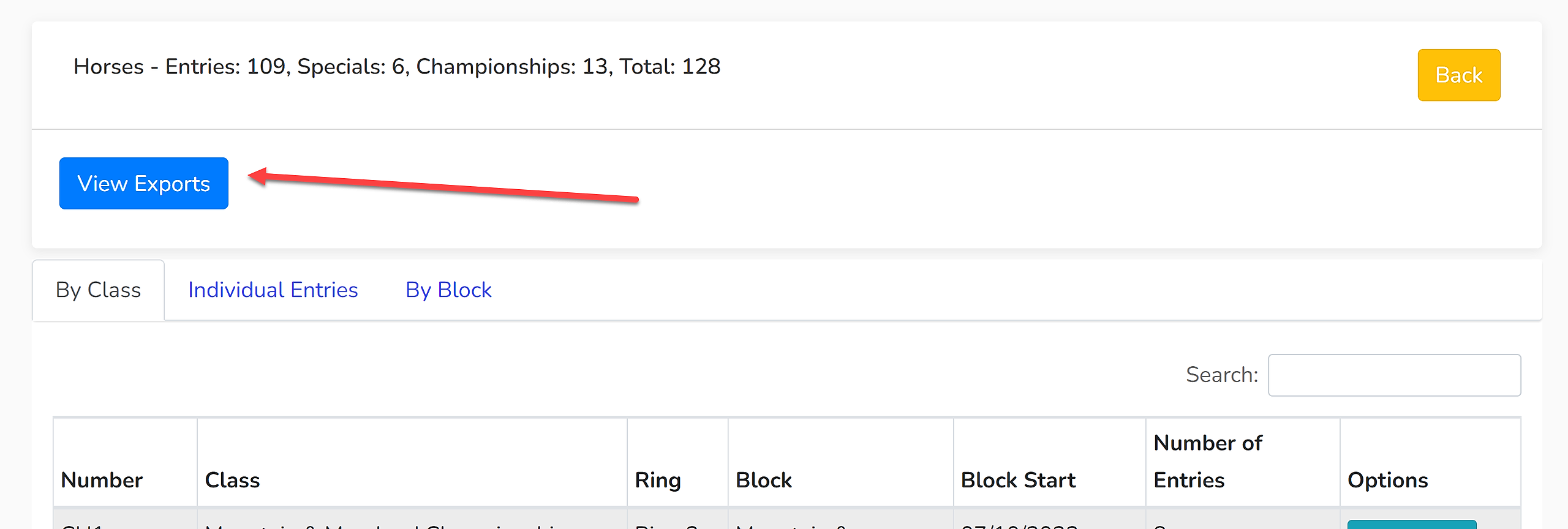Screen dimensions: 1568x529
Task: Click the yellow Back button
Action: (1458, 75)
